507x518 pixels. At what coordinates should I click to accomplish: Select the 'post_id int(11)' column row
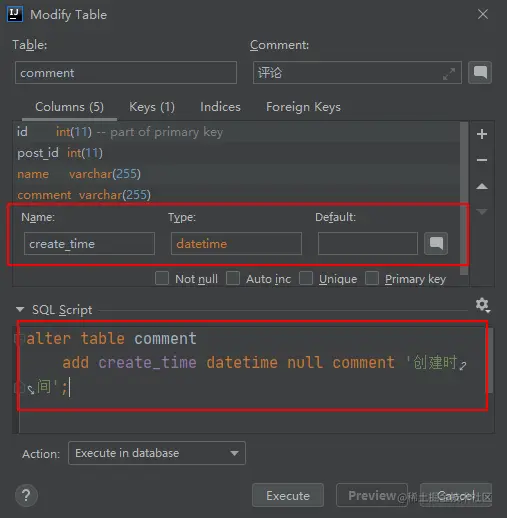(237, 153)
